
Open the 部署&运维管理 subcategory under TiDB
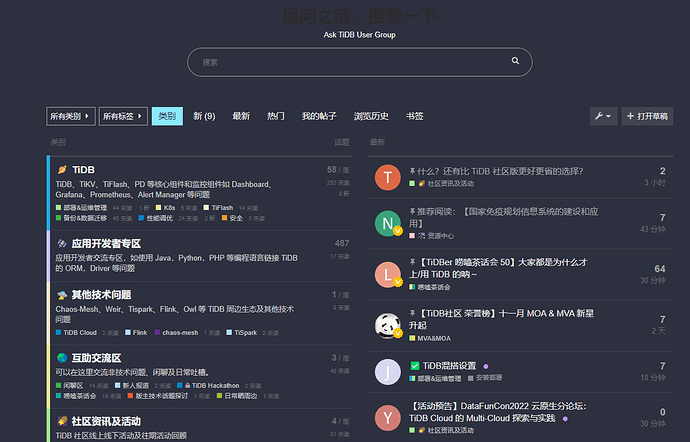tap(81, 208)
